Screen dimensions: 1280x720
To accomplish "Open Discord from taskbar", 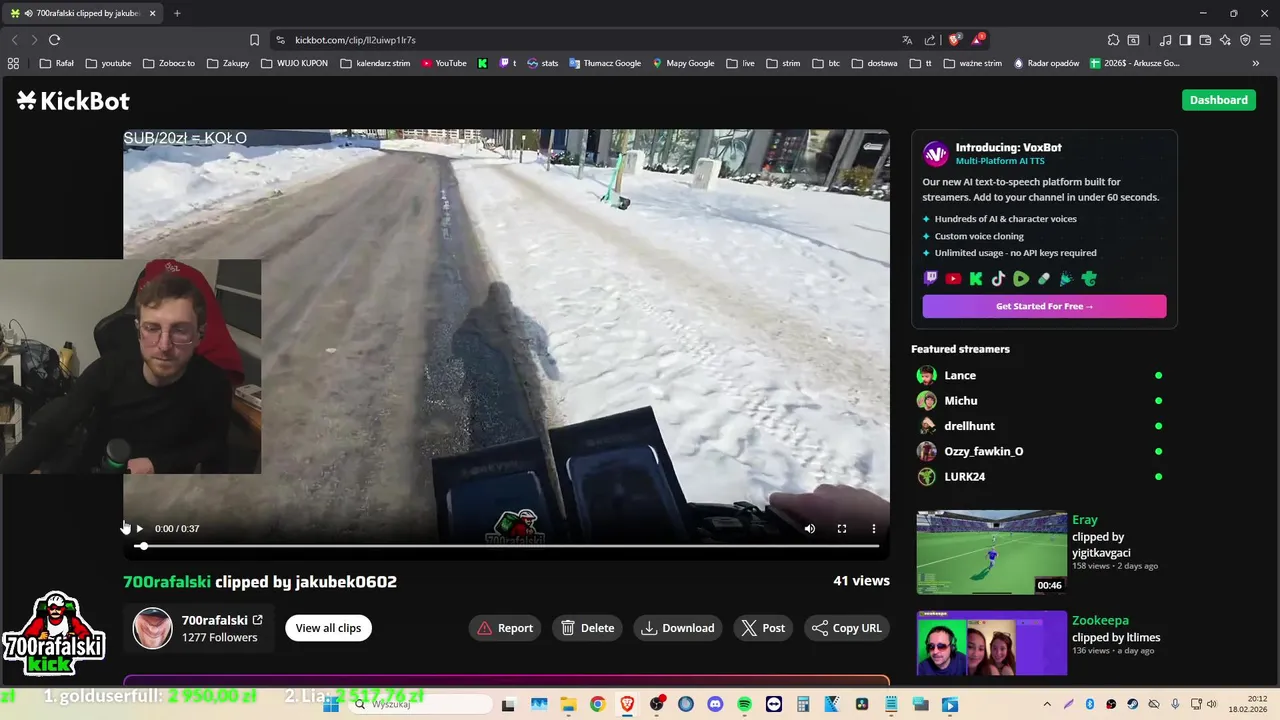I will tap(715, 704).
